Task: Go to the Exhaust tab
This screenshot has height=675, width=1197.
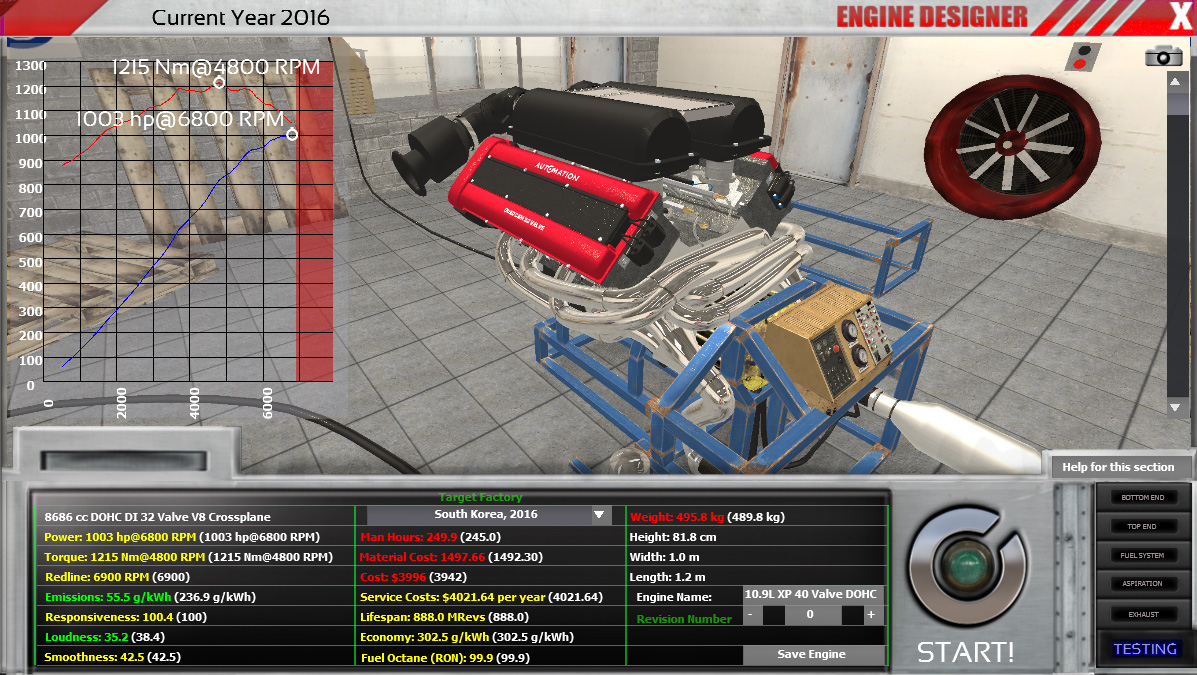Action: coord(1143,614)
